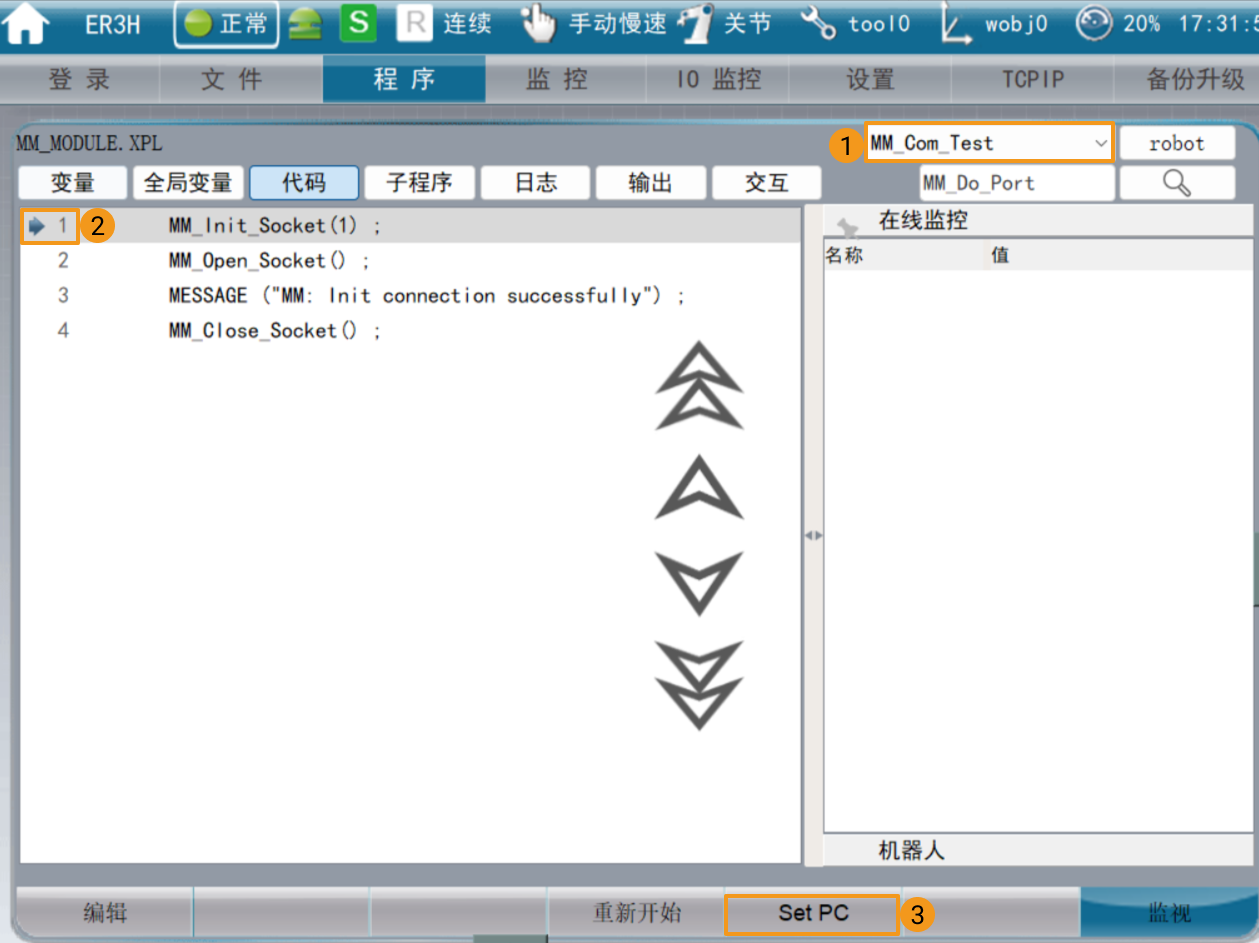The width and height of the screenshot is (1259, 943).
Task: Select line 2 MM_Open_Socket()
Action: pos(410,261)
